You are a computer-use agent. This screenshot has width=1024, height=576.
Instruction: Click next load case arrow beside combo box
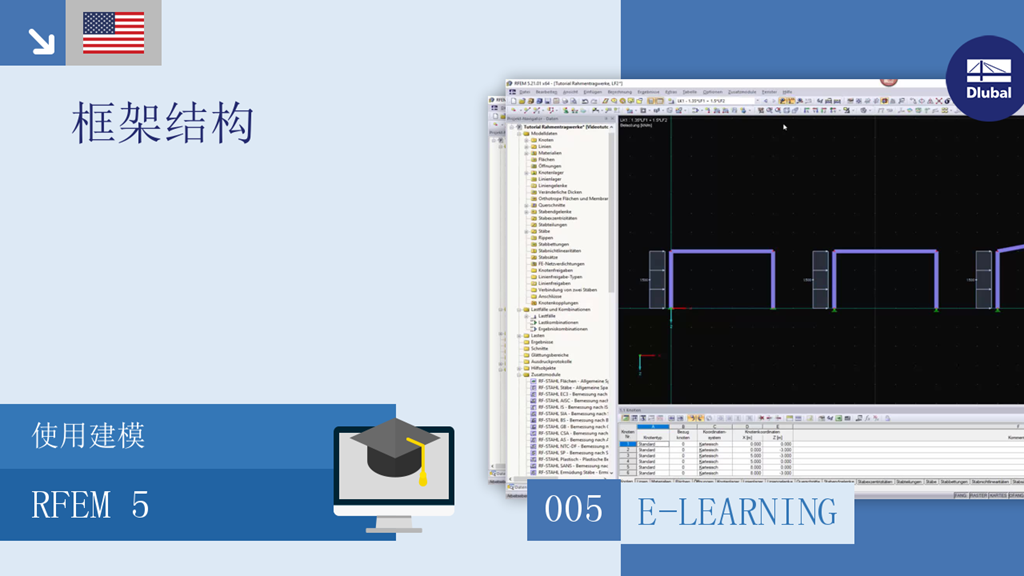[774, 101]
